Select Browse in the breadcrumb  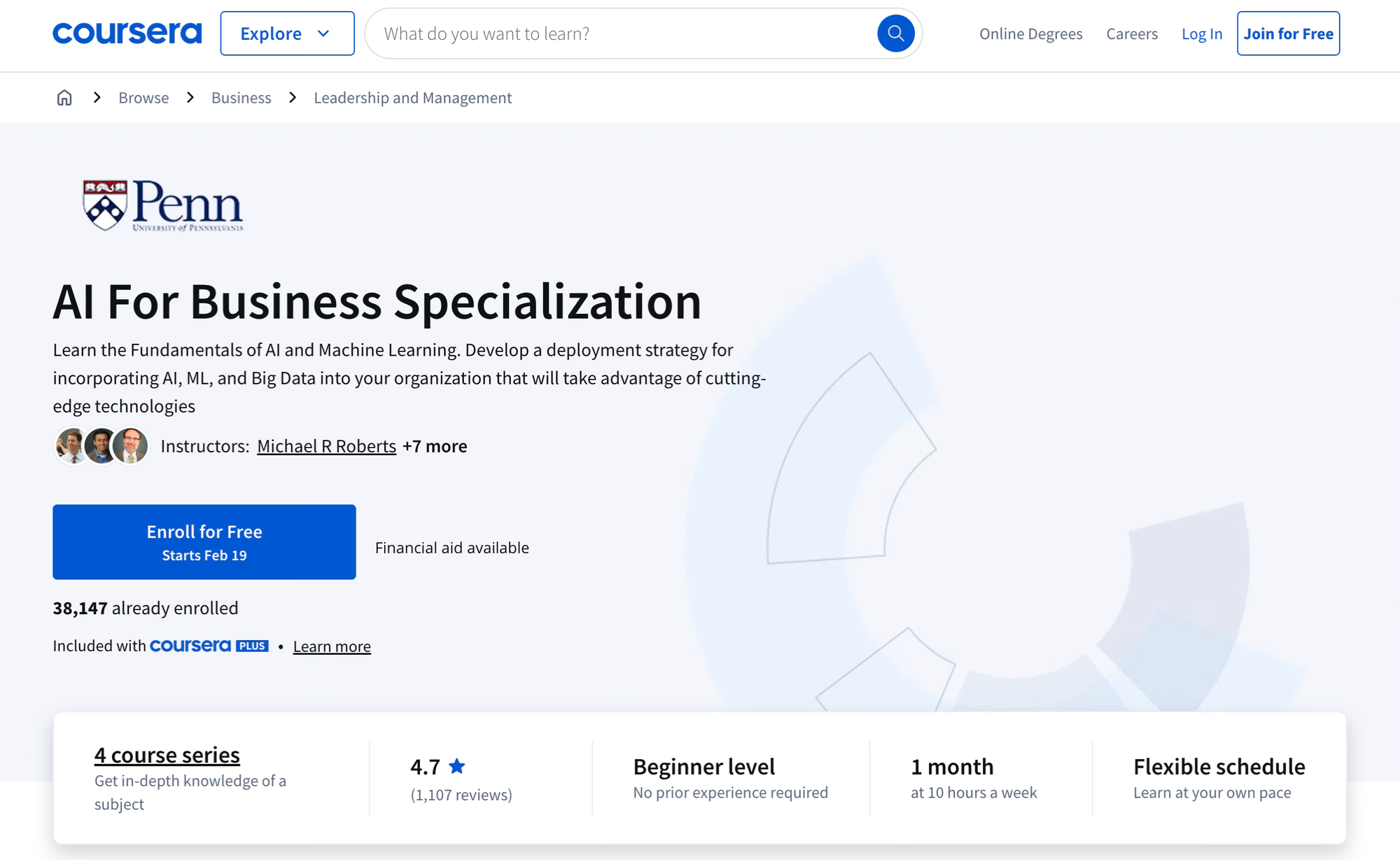pyautogui.click(x=143, y=97)
